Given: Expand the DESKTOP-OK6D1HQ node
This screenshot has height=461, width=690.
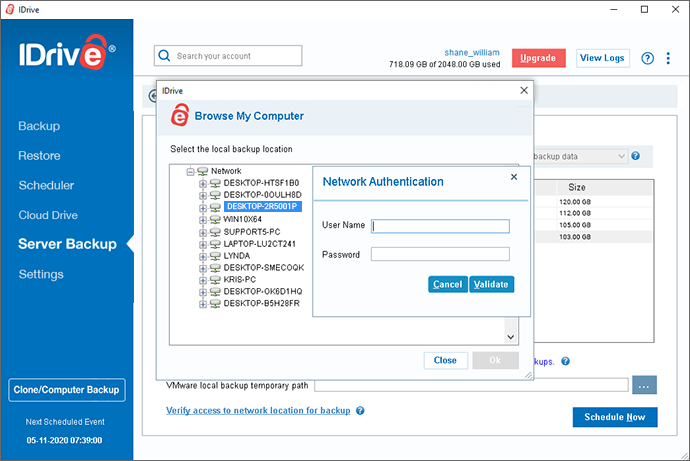Looking at the screenshot, I should 203,292.
